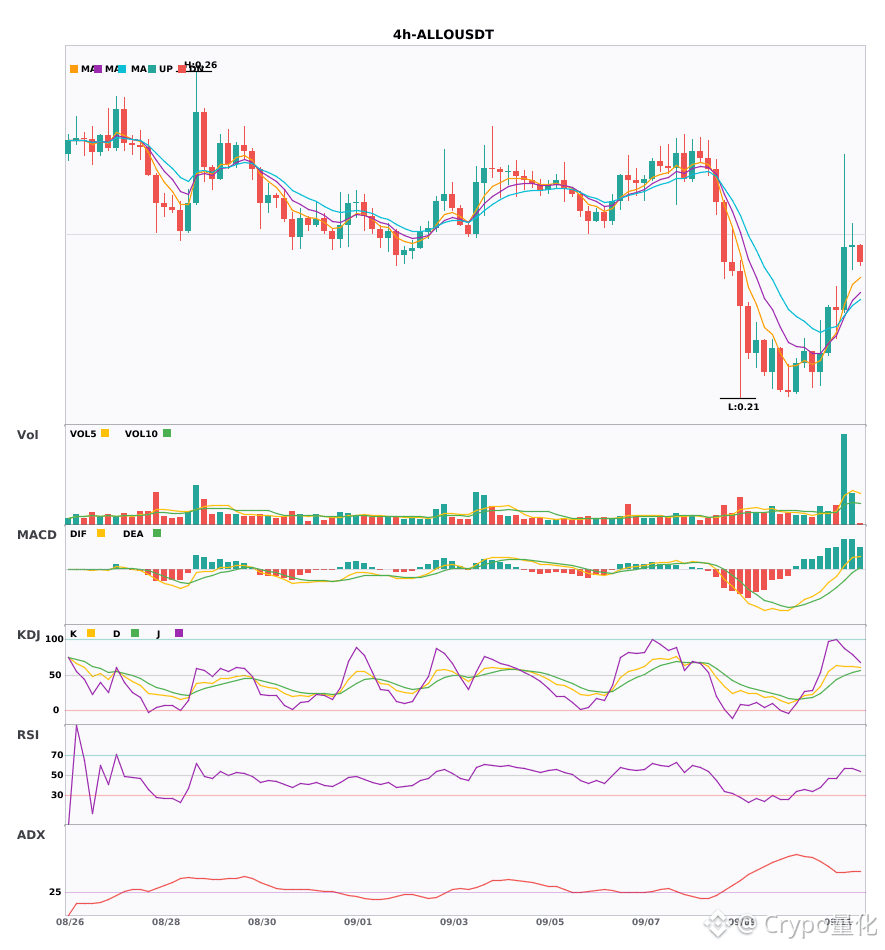Click the H:0.26 high price label

click(x=201, y=64)
